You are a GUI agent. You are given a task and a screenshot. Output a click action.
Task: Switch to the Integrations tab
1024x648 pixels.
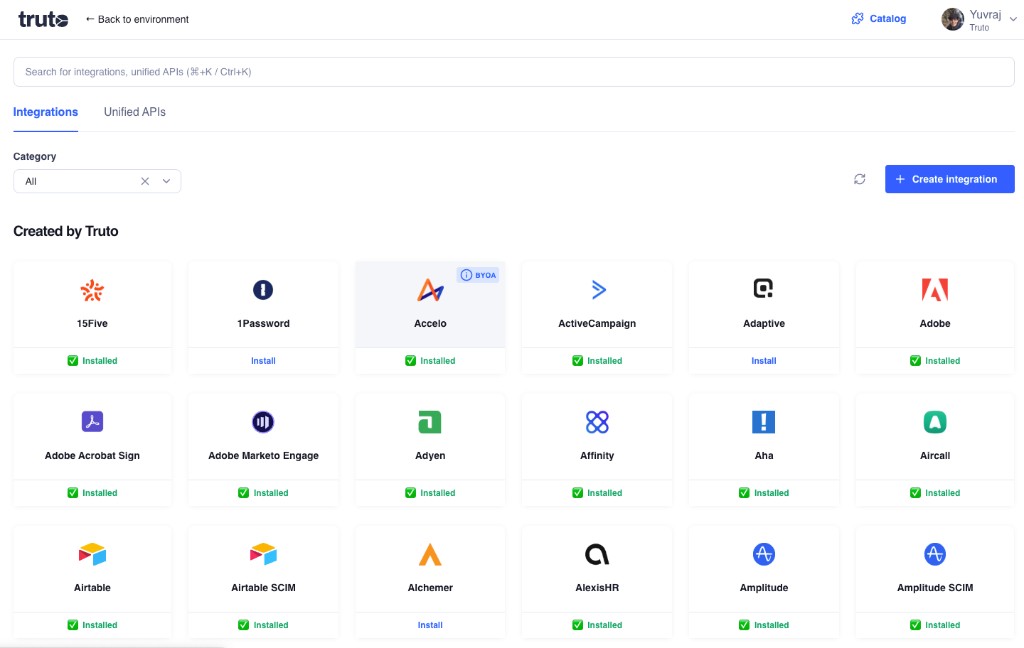click(46, 112)
